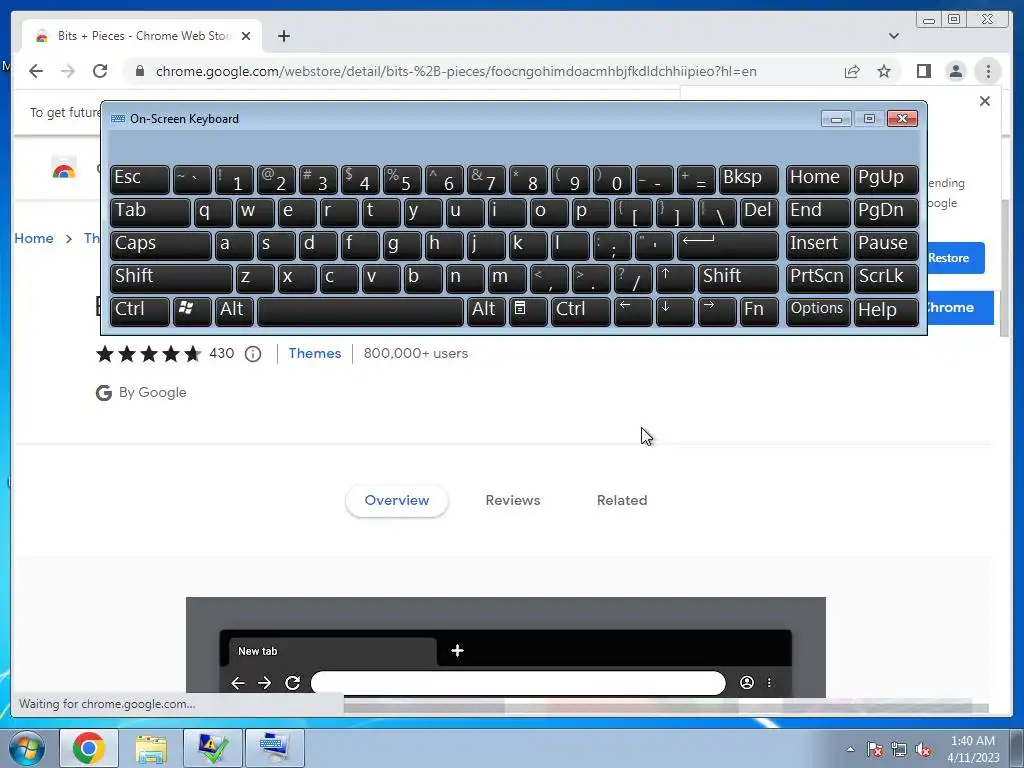
Task: Open the Windows Start button
Action: click(x=26, y=748)
